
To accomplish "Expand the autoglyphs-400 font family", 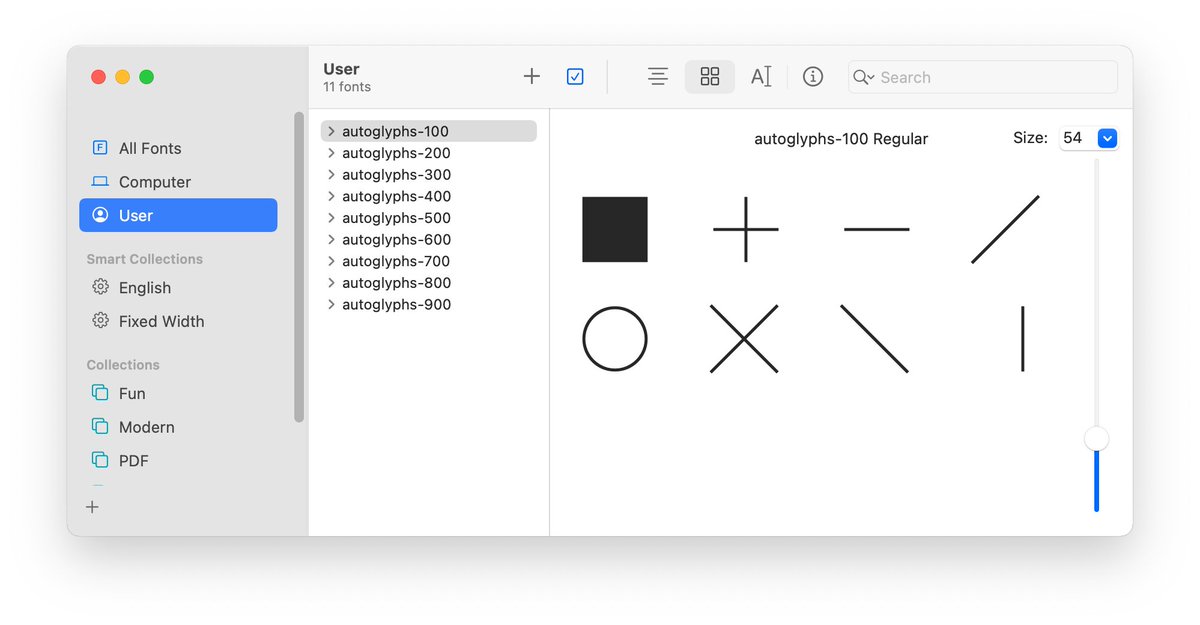I will coord(331,196).
